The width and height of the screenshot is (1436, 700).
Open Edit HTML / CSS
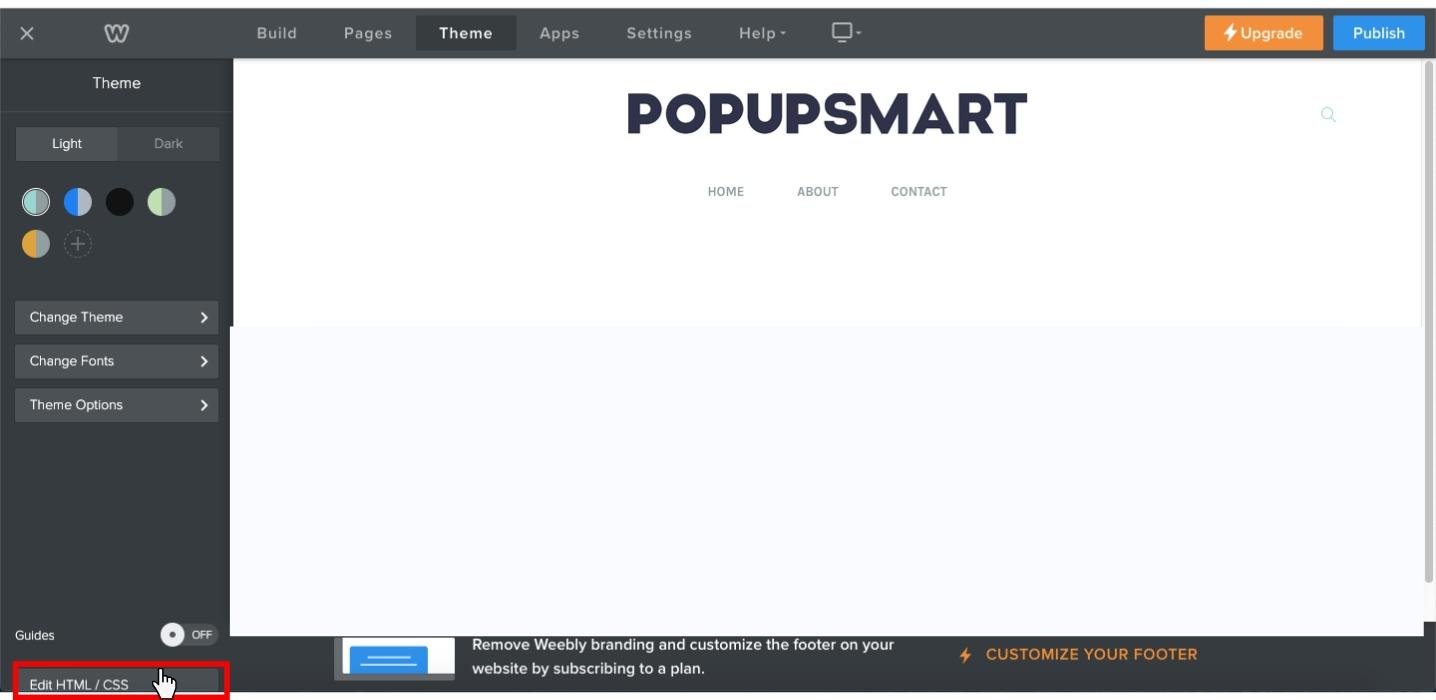tap(117, 684)
